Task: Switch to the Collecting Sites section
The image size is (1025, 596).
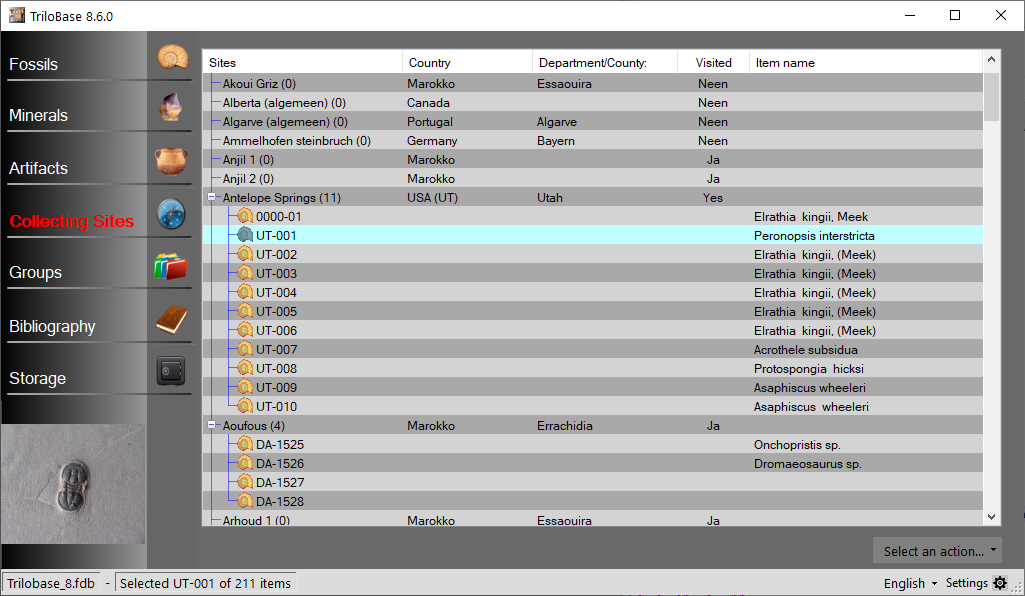Action: [72, 221]
